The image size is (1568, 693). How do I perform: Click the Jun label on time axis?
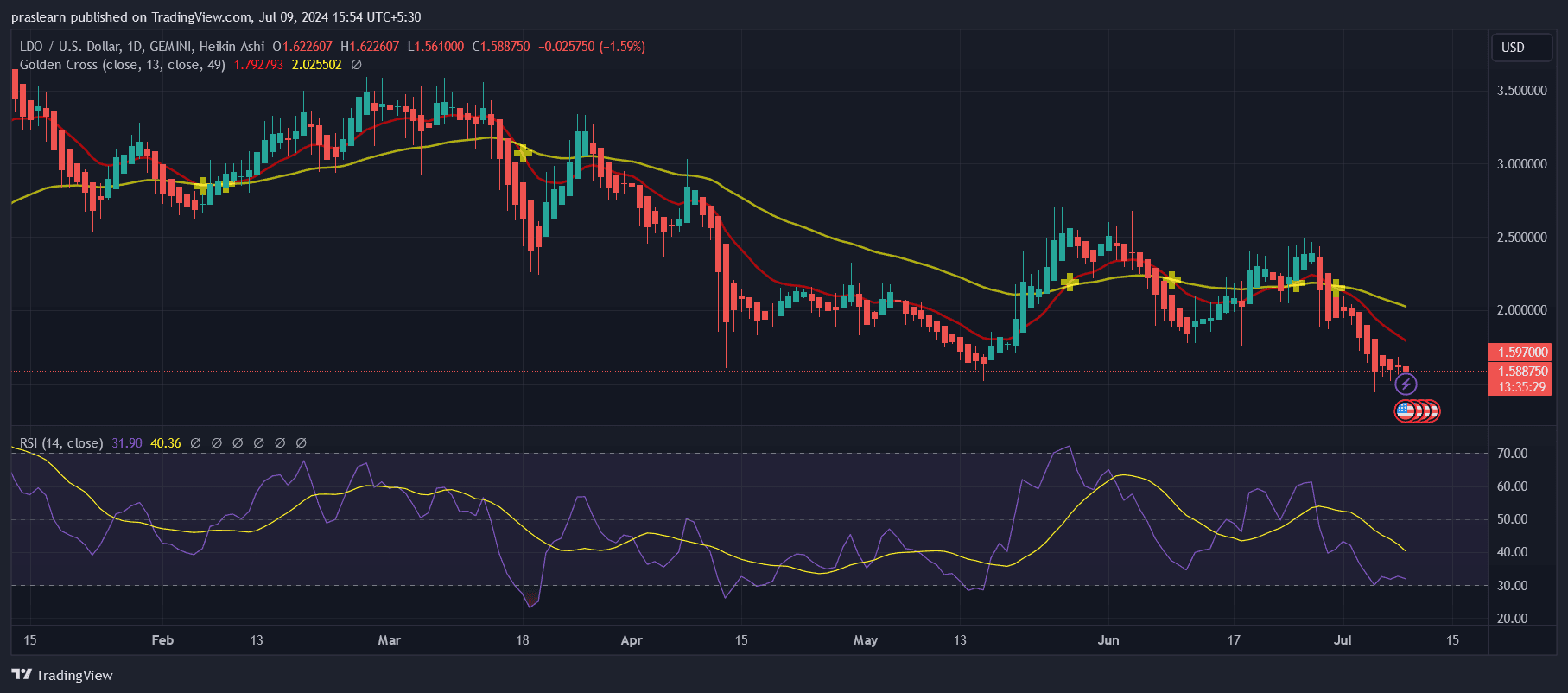pyautogui.click(x=1108, y=640)
